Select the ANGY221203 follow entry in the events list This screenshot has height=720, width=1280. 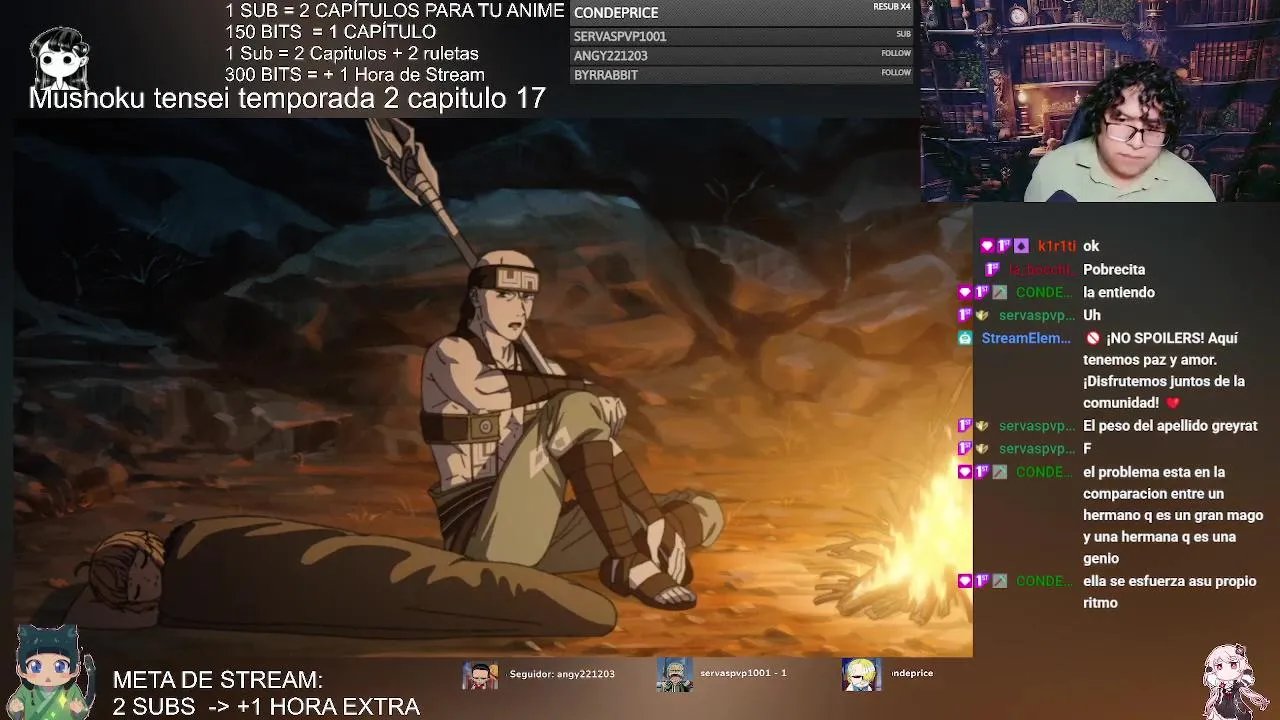[x=742, y=56]
